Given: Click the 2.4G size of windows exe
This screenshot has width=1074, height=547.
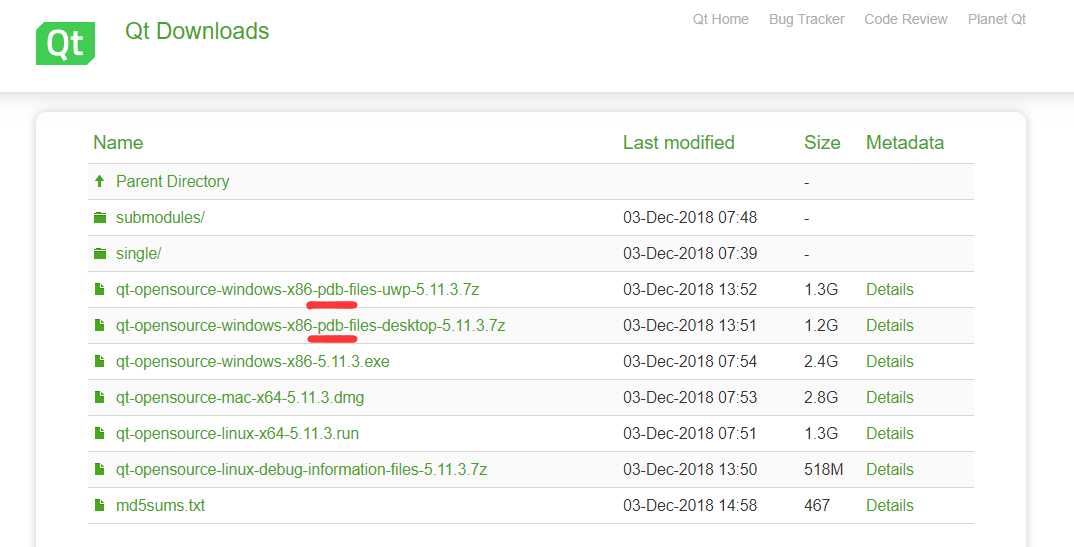Looking at the screenshot, I should [821, 361].
